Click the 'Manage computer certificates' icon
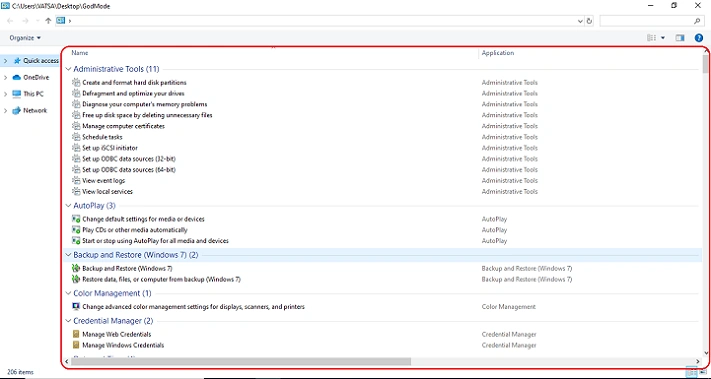The image size is (711, 379). [76, 126]
